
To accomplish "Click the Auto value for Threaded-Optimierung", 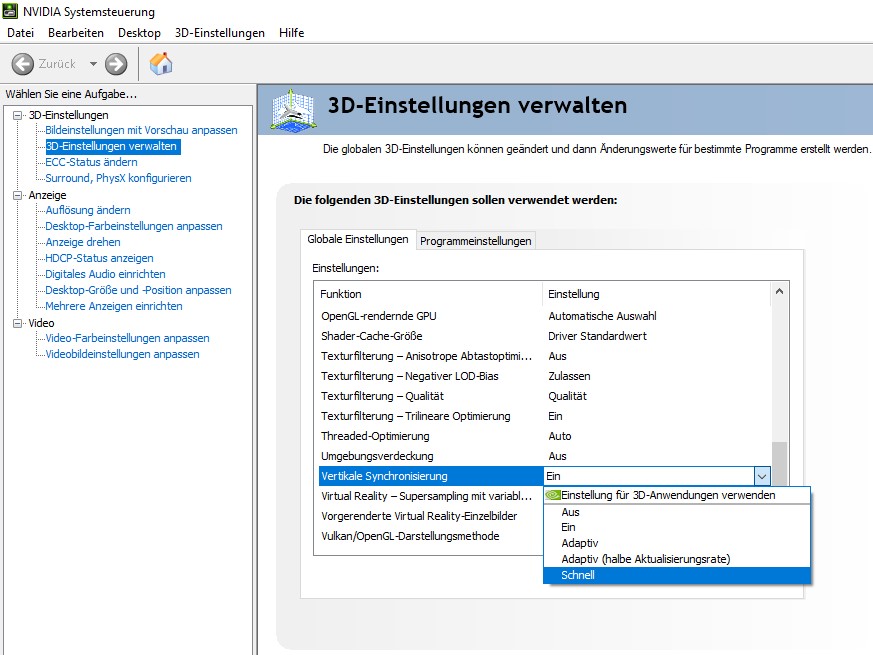I will [x=560, y=437].
